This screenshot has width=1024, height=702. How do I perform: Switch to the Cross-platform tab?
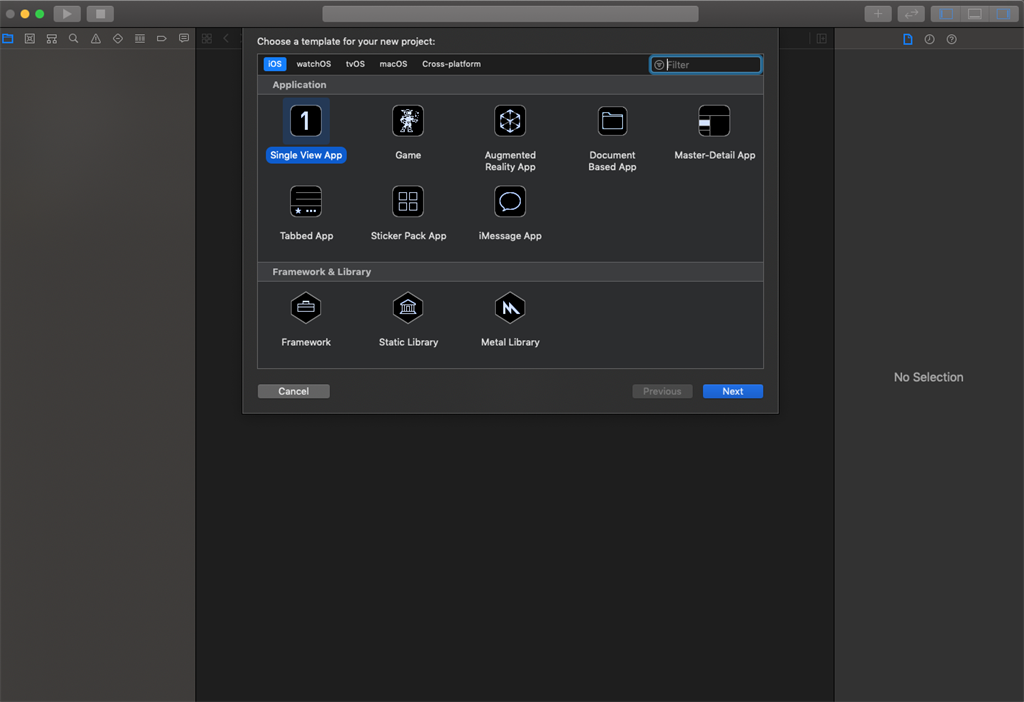point(451,64)
